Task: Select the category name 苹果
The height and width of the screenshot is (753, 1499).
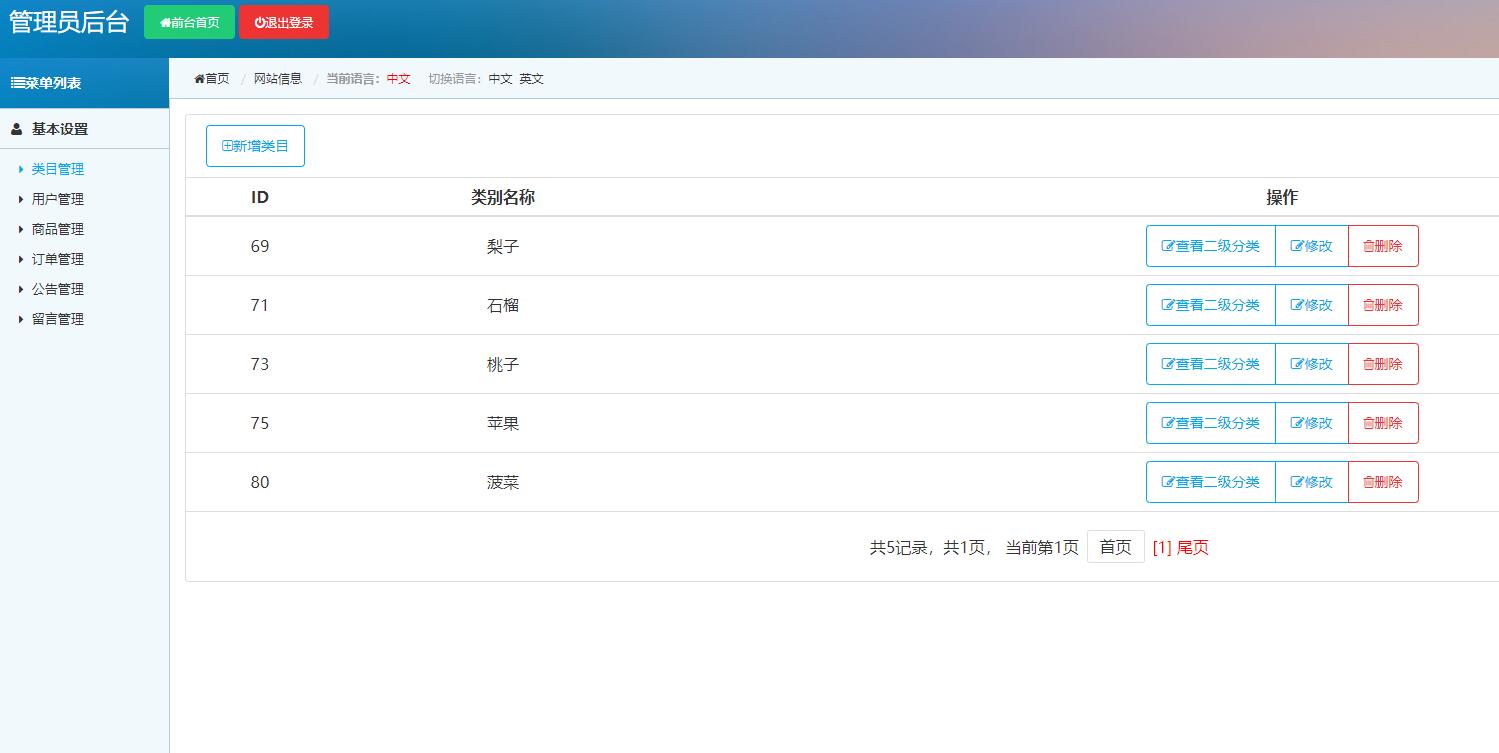Action: coord(503,423)
